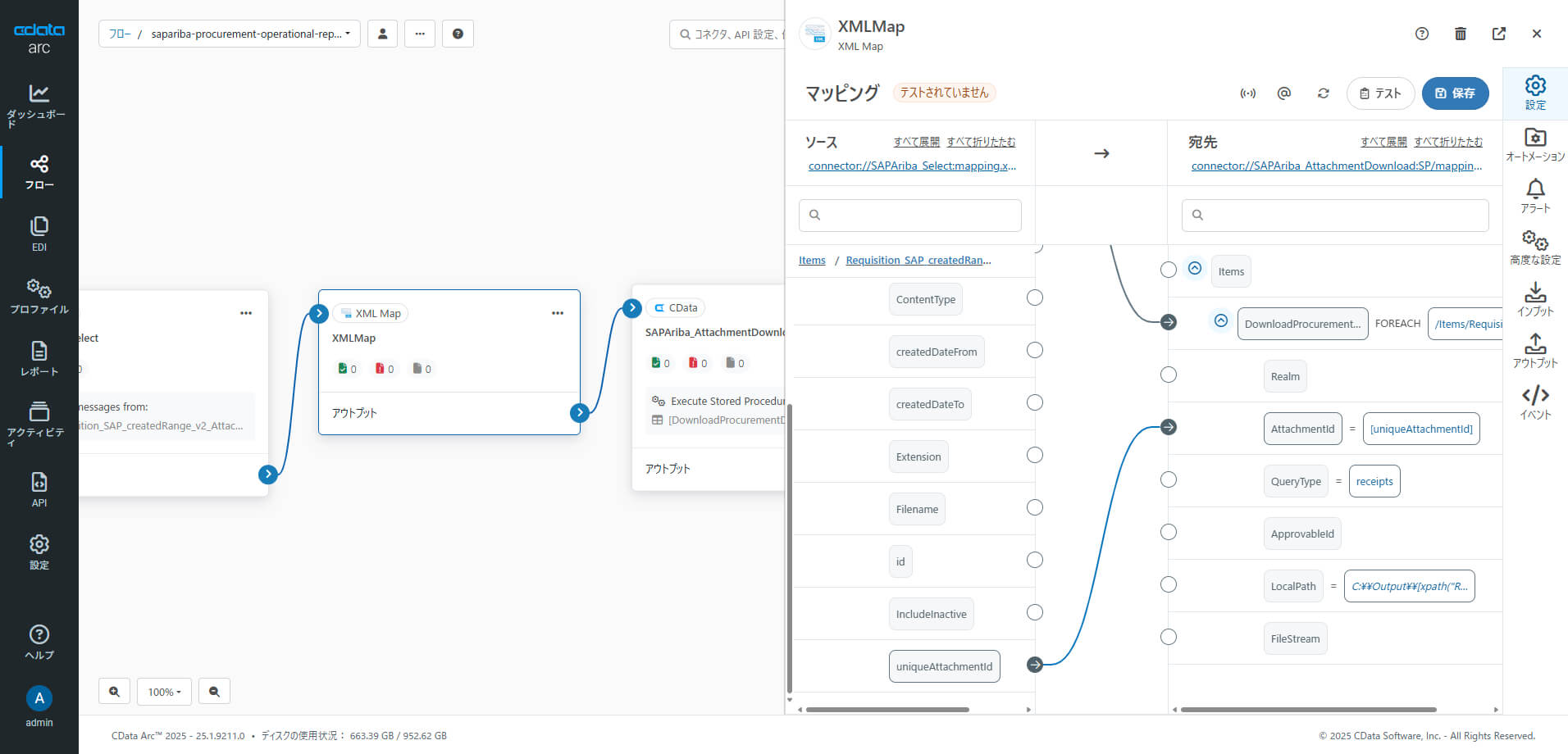Switch to the Automation tab
This screenshot has height=754, width=1568.
[1535, 144]
